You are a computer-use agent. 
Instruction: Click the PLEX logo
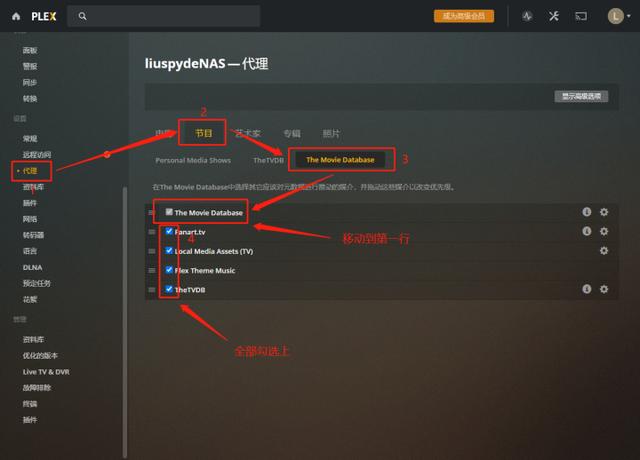44,16
